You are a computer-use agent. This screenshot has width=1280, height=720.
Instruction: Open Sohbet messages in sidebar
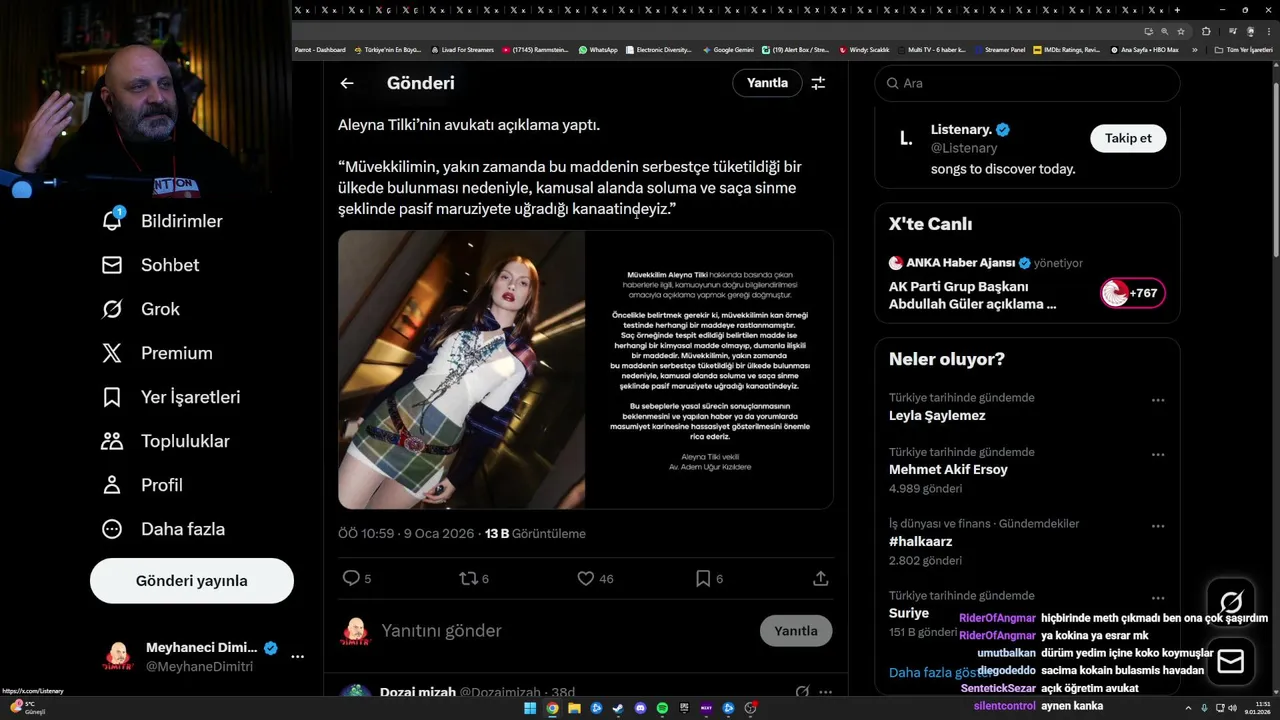pos(150,265)
